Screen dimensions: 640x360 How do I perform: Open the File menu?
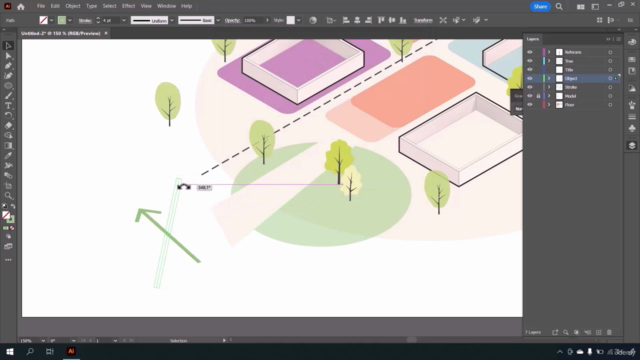[41, 6]
